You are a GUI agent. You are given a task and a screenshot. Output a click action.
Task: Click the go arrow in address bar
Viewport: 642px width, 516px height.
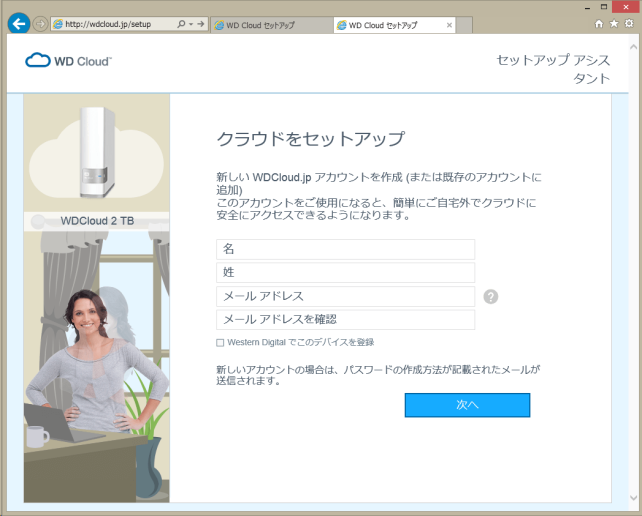click(x=201, y=24)
